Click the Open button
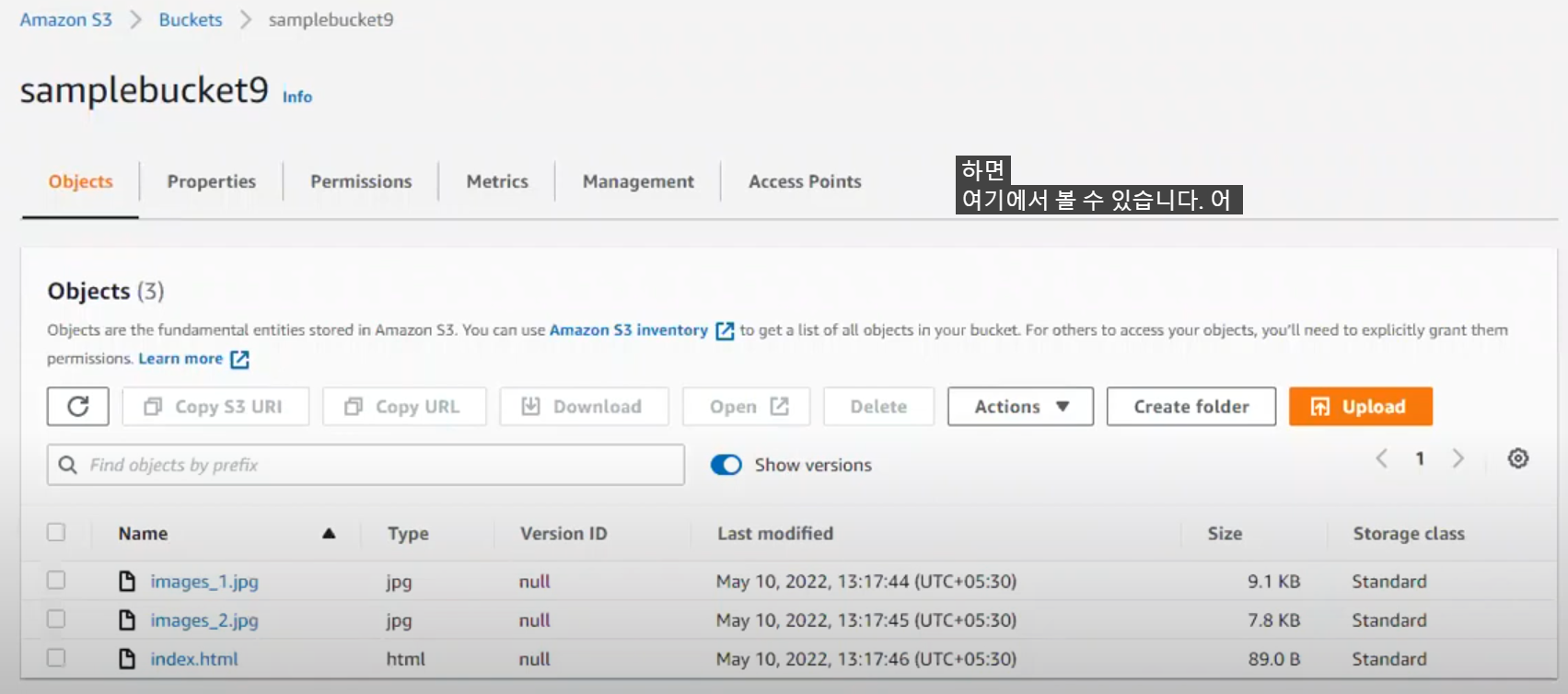The image size is (1568, 694). [747, 406]
